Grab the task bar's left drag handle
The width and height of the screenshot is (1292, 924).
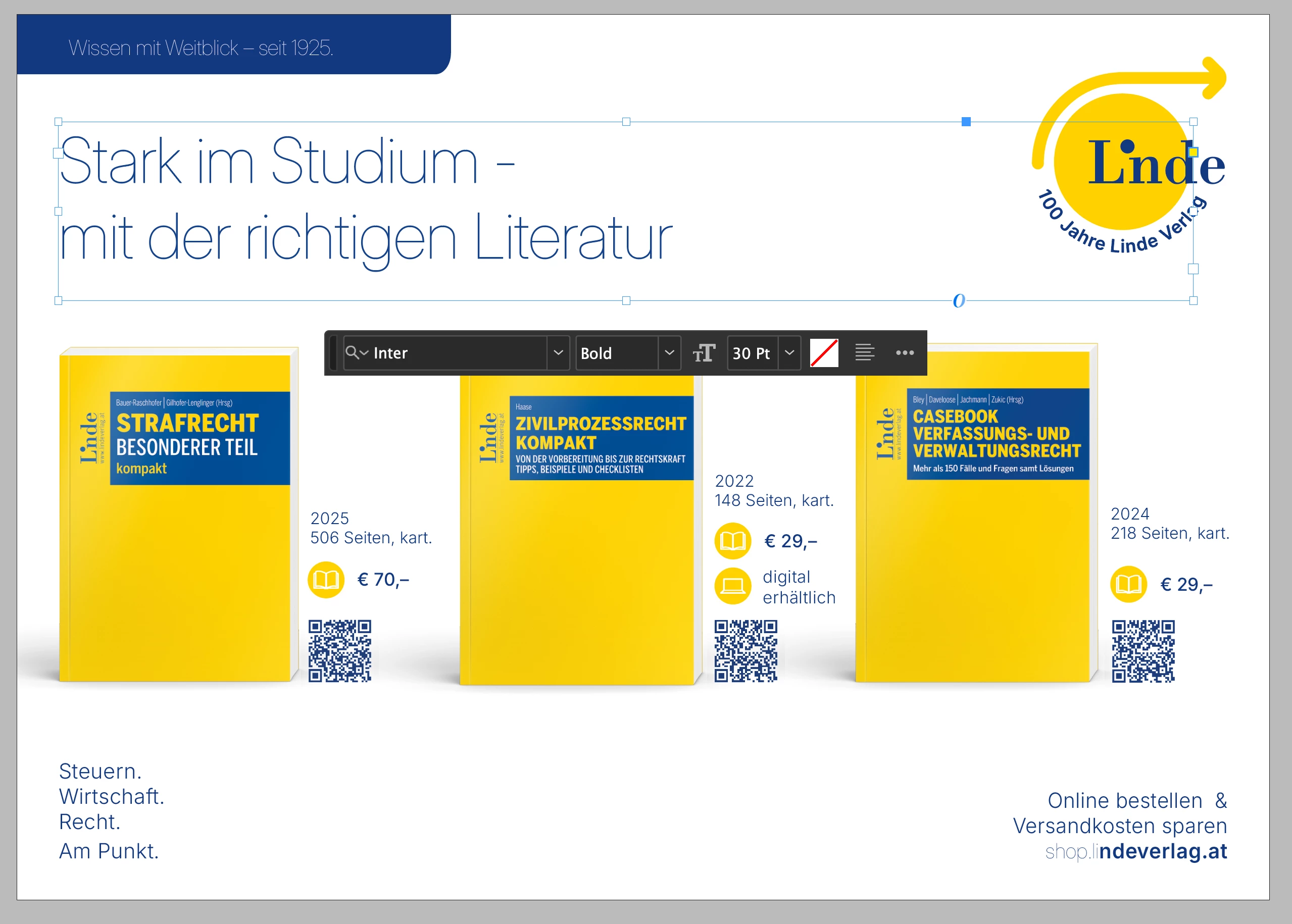tap(333, 353)
